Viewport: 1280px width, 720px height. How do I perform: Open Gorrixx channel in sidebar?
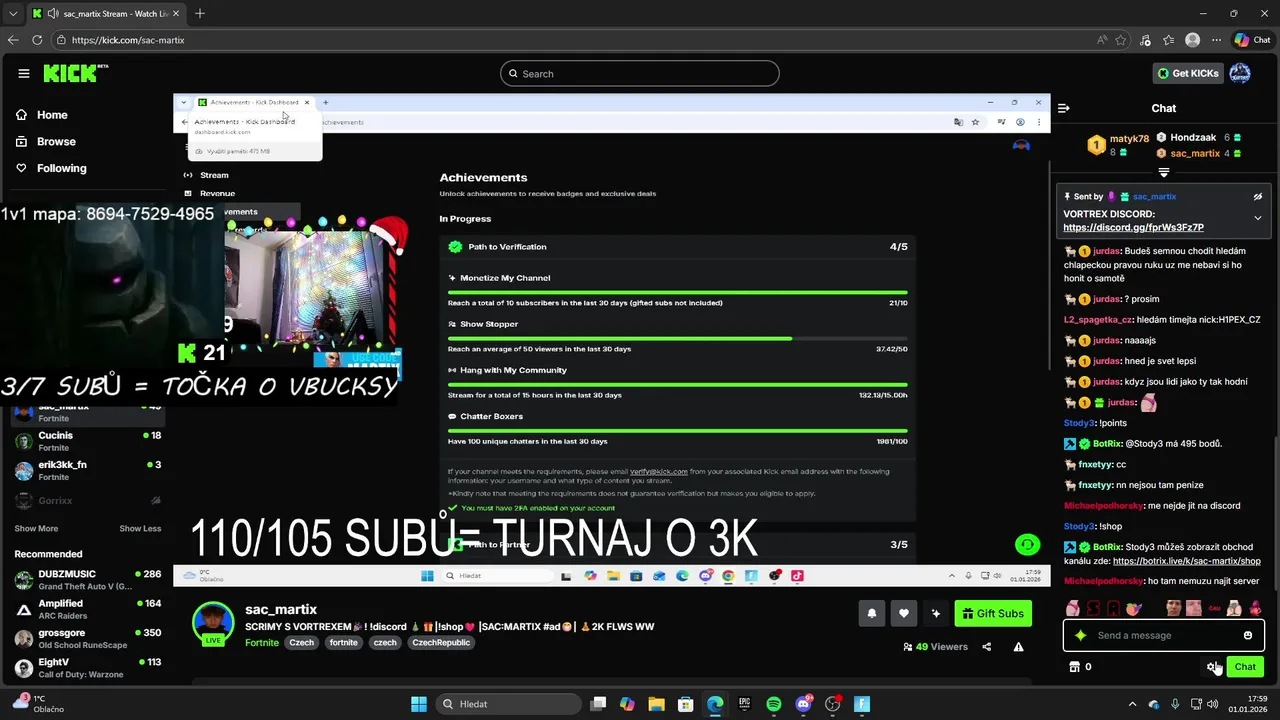88,500
